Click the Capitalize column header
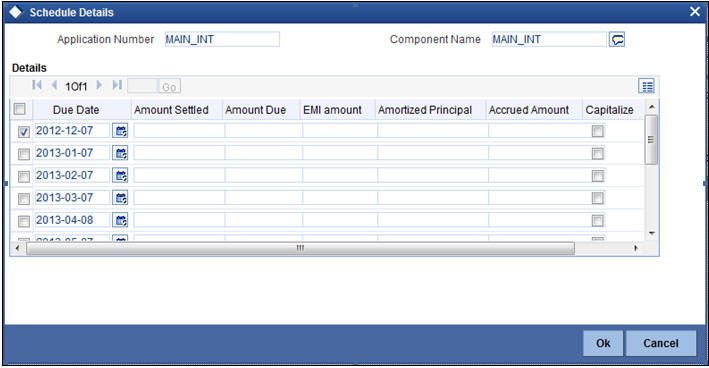Viewport: 709px width, 368px height. (x=609, y=110)
